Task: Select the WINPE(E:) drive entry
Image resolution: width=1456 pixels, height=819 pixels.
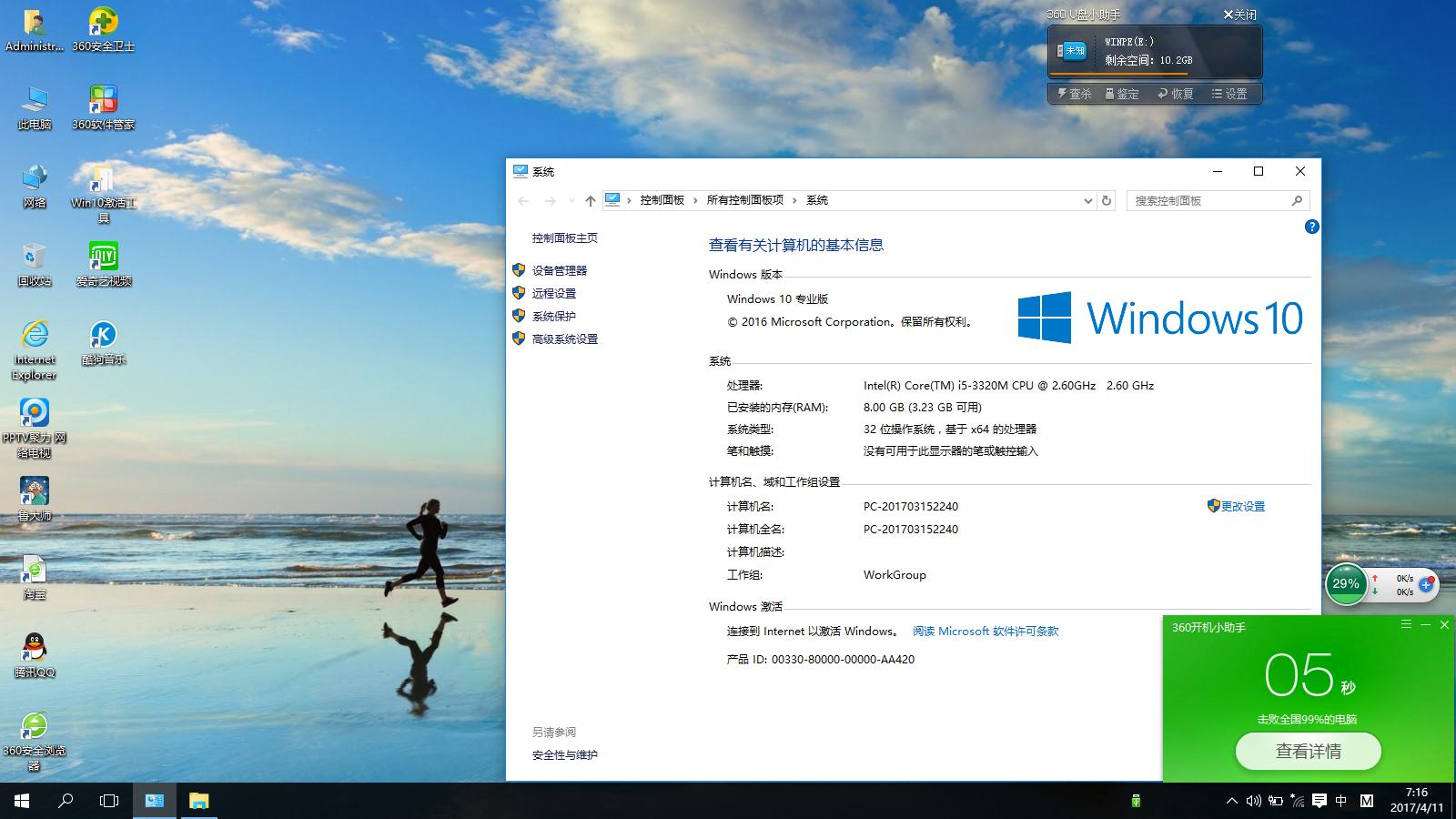Action: coord(1155,51)
